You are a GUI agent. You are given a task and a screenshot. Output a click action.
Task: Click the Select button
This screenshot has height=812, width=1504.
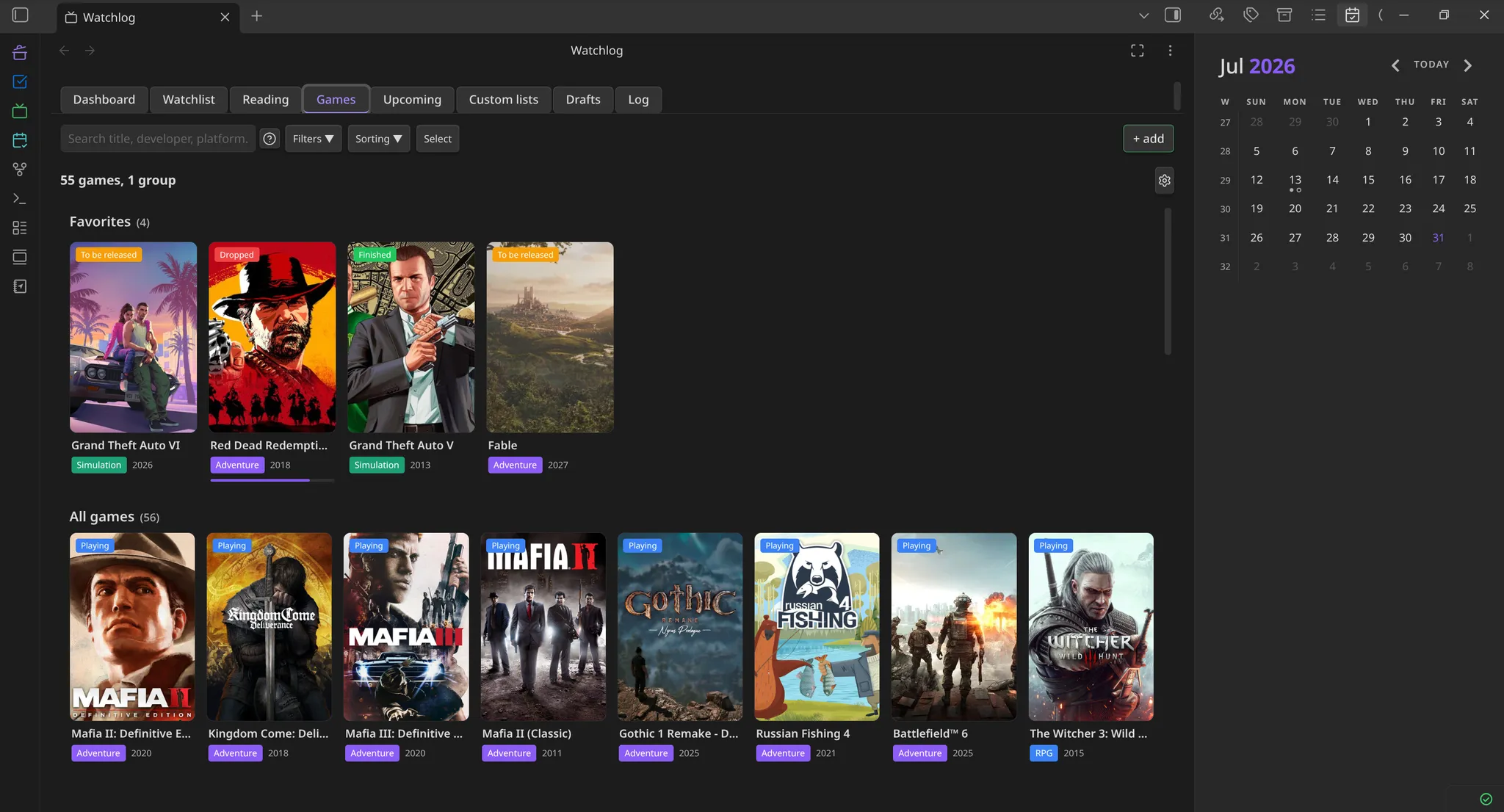click(438, 139)
